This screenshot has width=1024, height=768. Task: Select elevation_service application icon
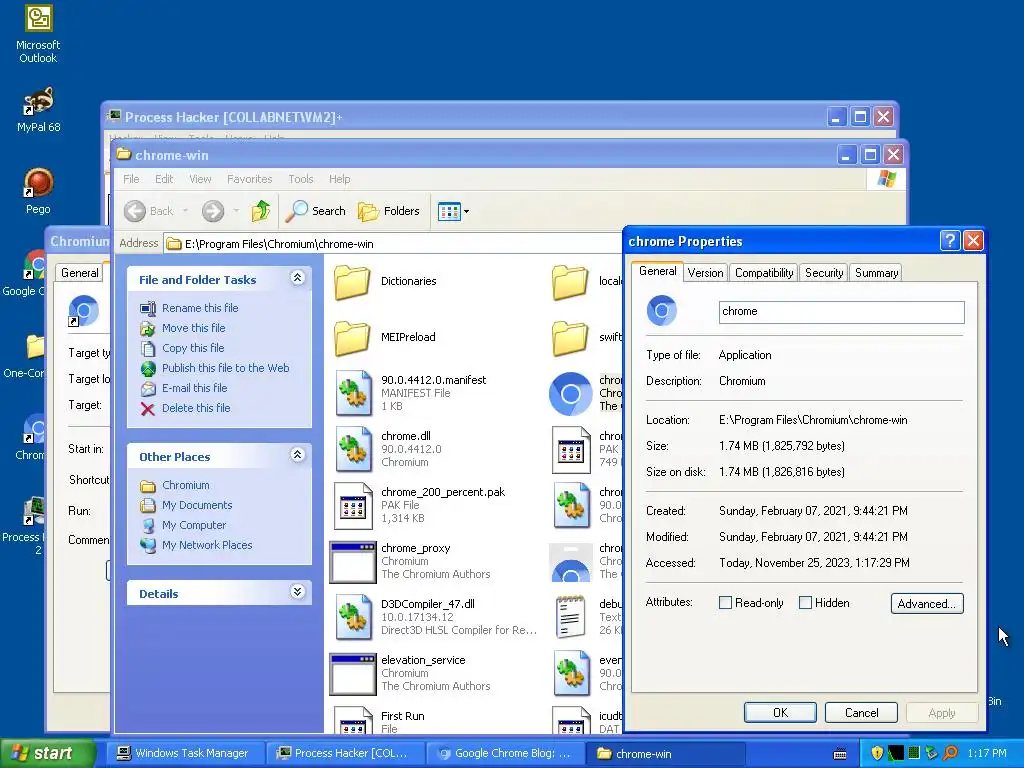[353, 674]
